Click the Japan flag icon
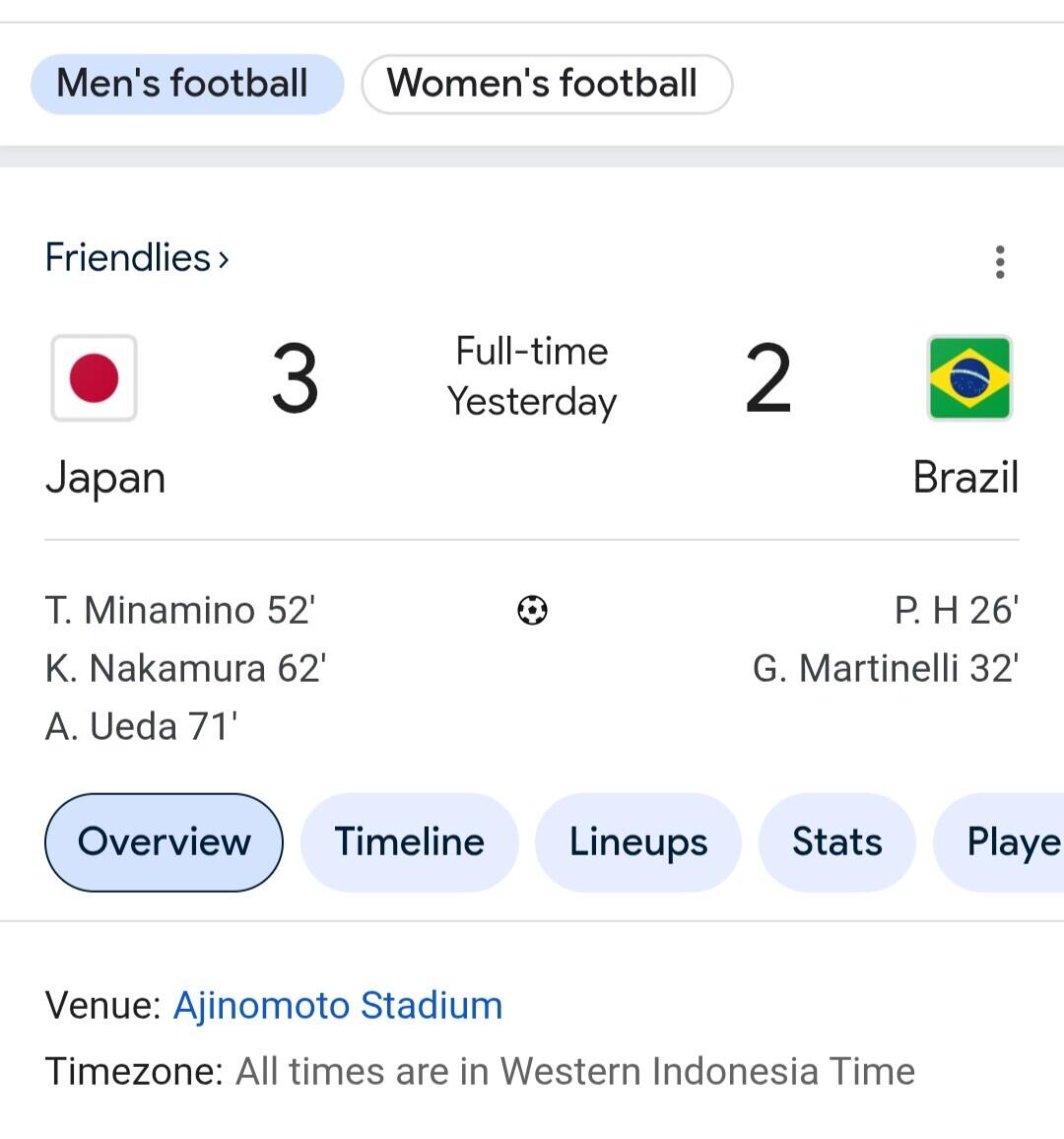1064x1139 pixels. pos(95,377)
